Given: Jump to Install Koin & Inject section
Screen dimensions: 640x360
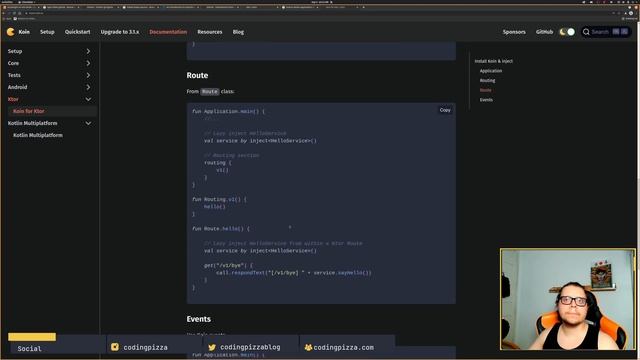Looking at the screenshot, I should 493,61.
